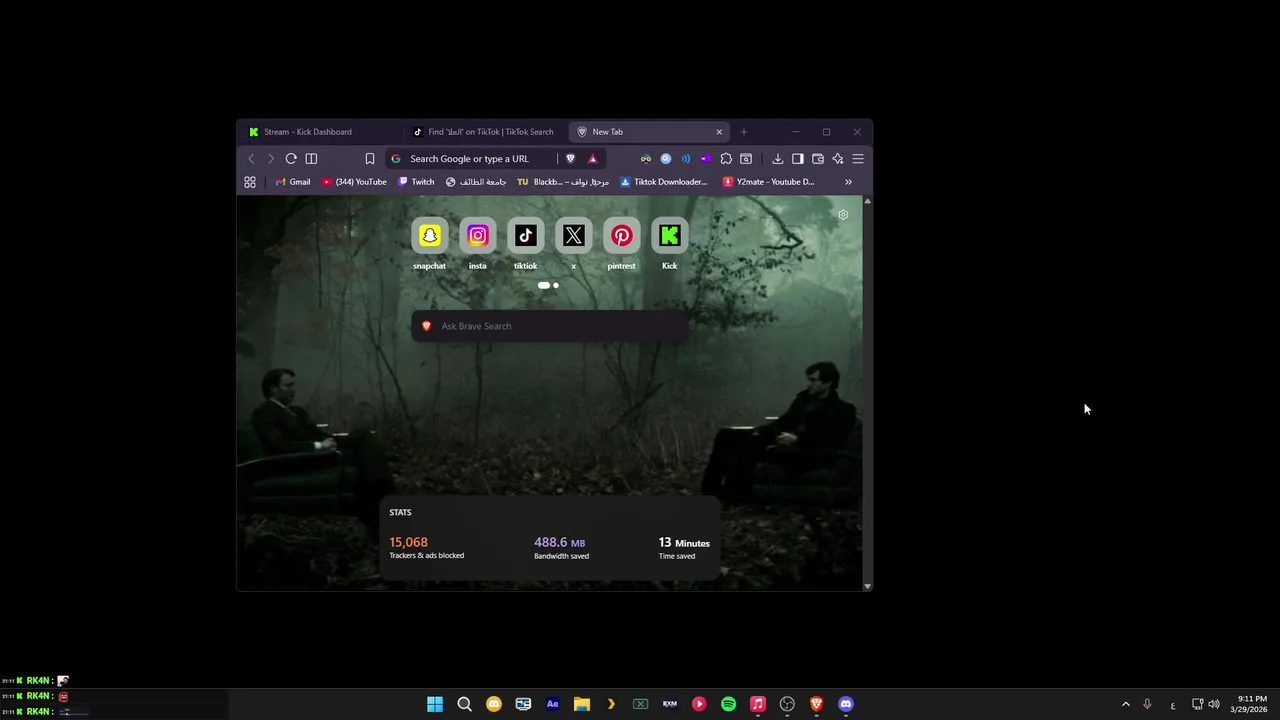Open Leo AI sparkle icon
This screenshot has height=720, width=1280.
[837, 158]
